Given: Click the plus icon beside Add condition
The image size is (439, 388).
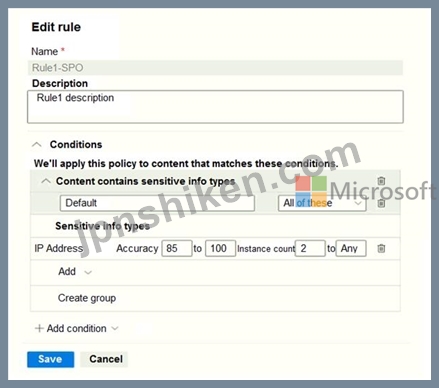Looking at the screenshot, I should (39, 328).
